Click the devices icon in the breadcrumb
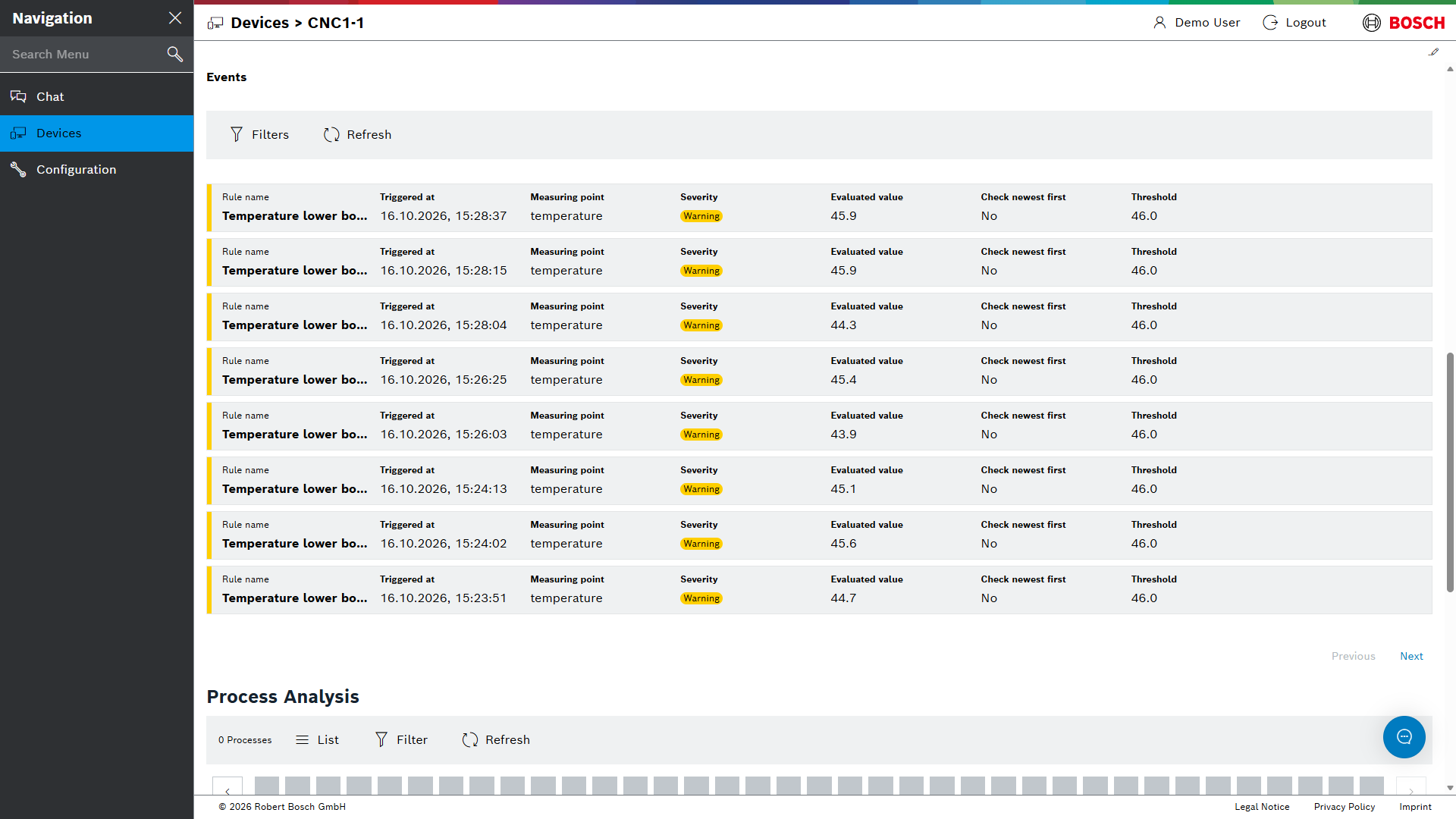 [x=215, y=23]
